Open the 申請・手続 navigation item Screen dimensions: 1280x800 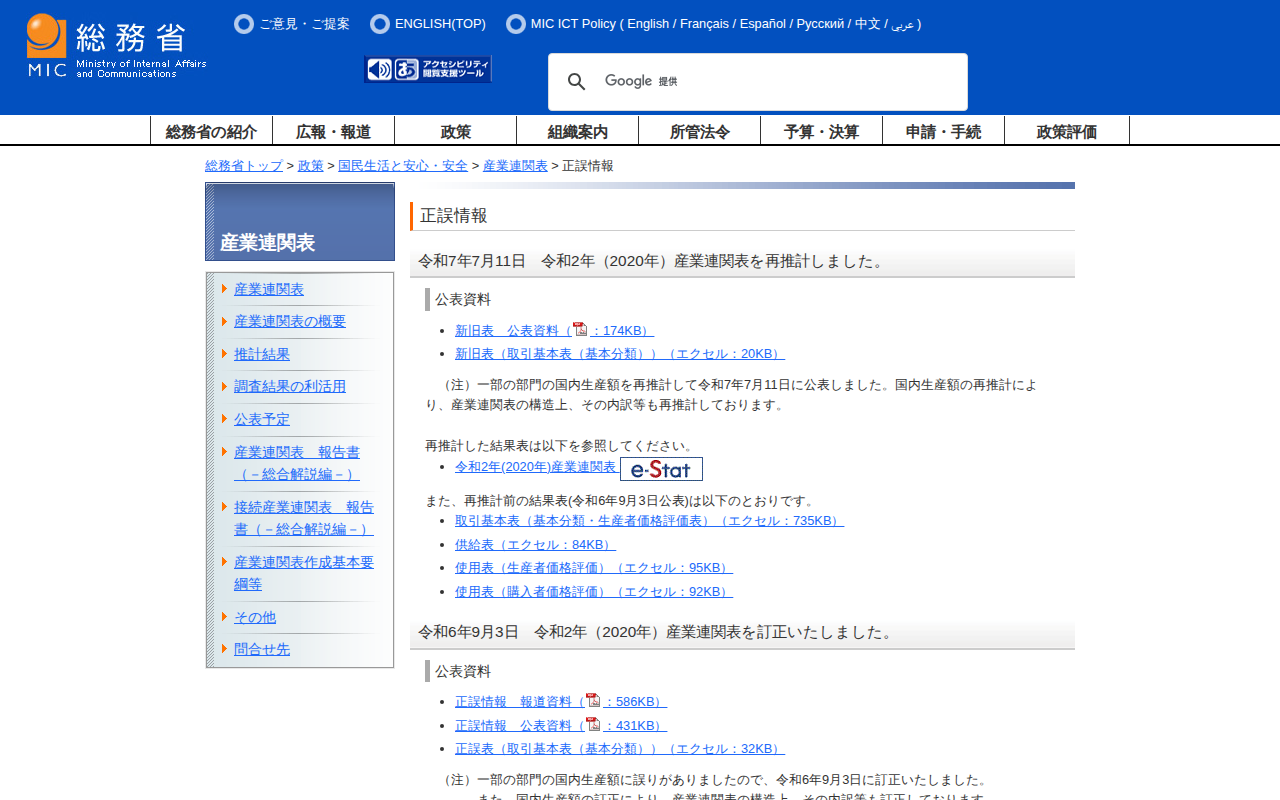[943, 130]
